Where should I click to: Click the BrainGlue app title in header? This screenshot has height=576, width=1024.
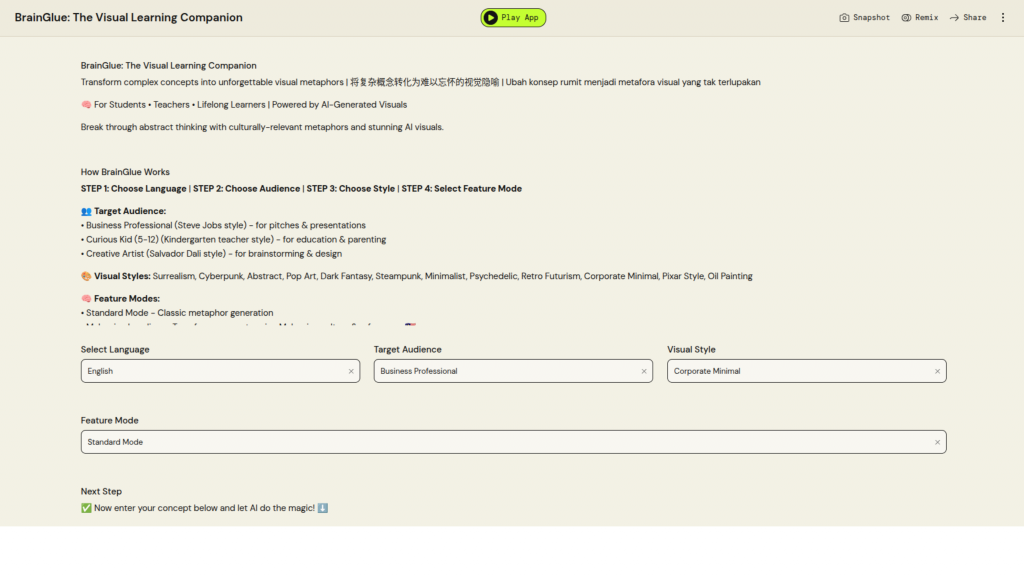coord(128,18)
